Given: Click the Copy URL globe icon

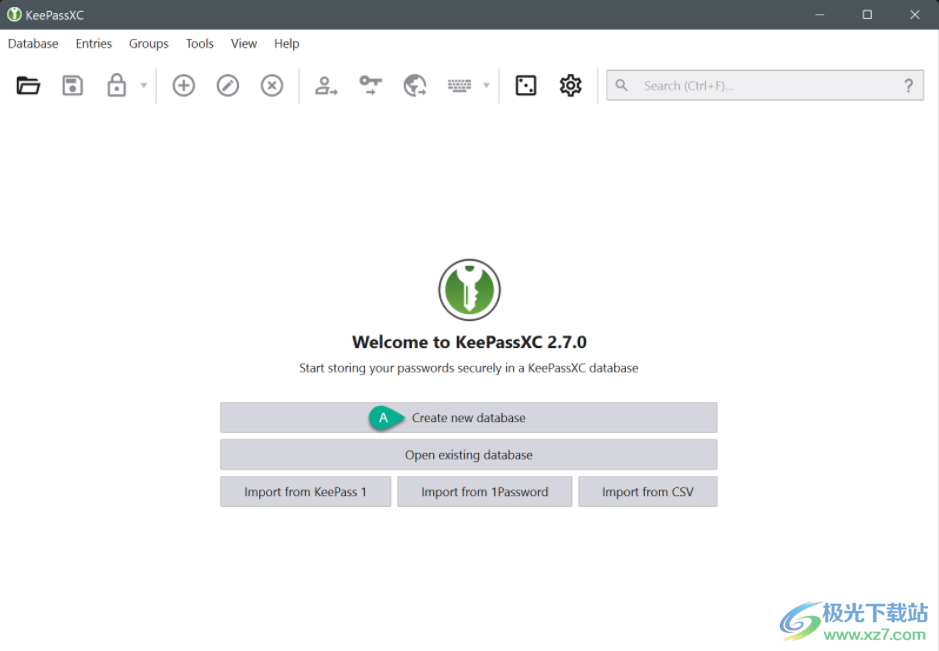Looking at the screenshot, I should (x=415, y=86).
